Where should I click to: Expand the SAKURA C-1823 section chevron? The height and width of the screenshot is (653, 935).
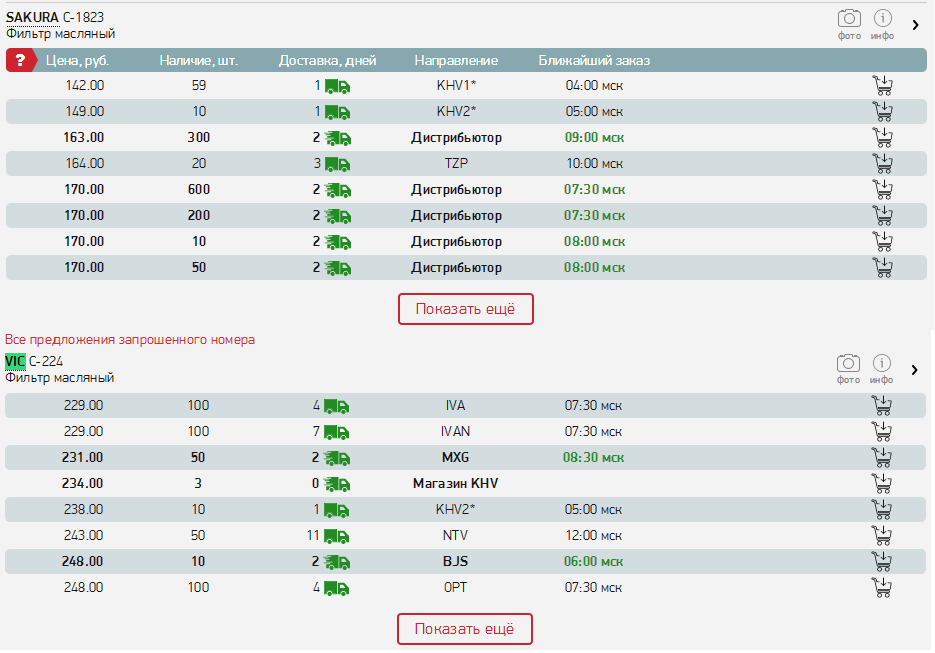click(x=915, y=25)
